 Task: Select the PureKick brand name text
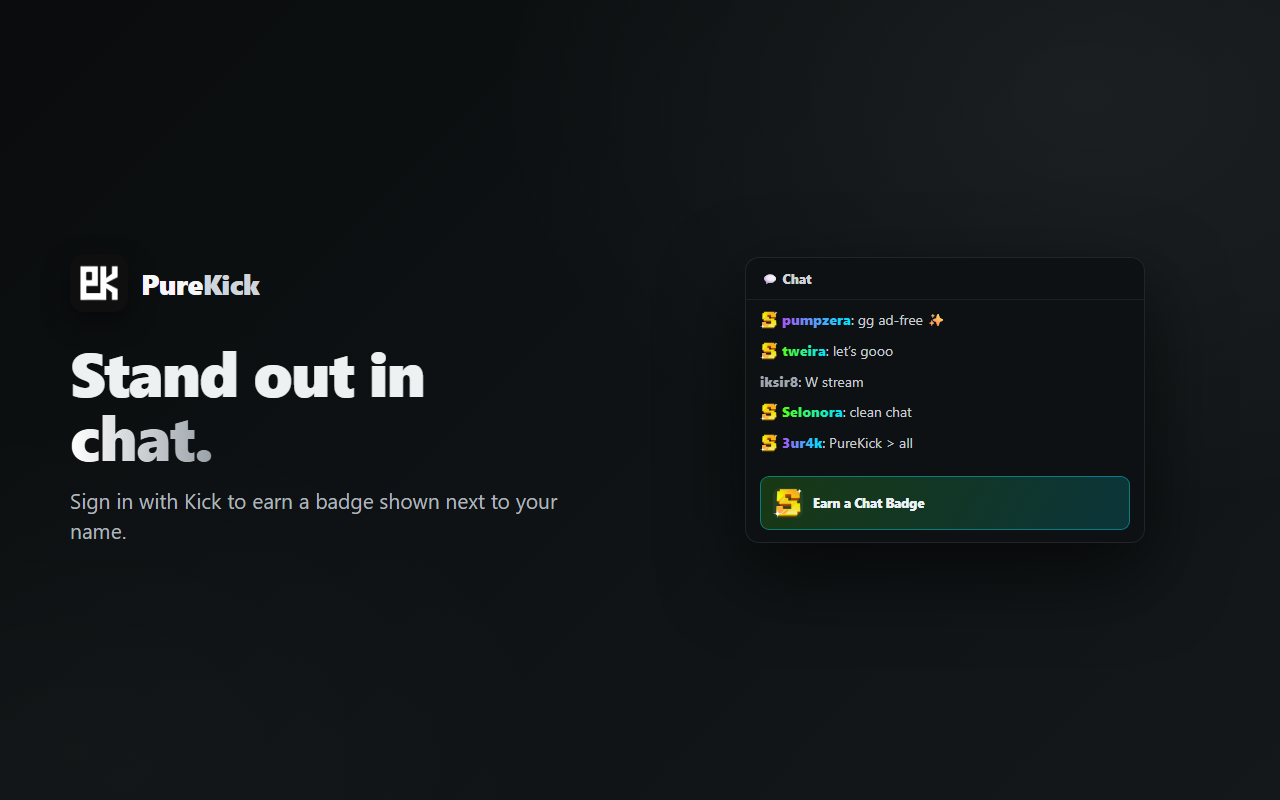[x=201, y=285]
